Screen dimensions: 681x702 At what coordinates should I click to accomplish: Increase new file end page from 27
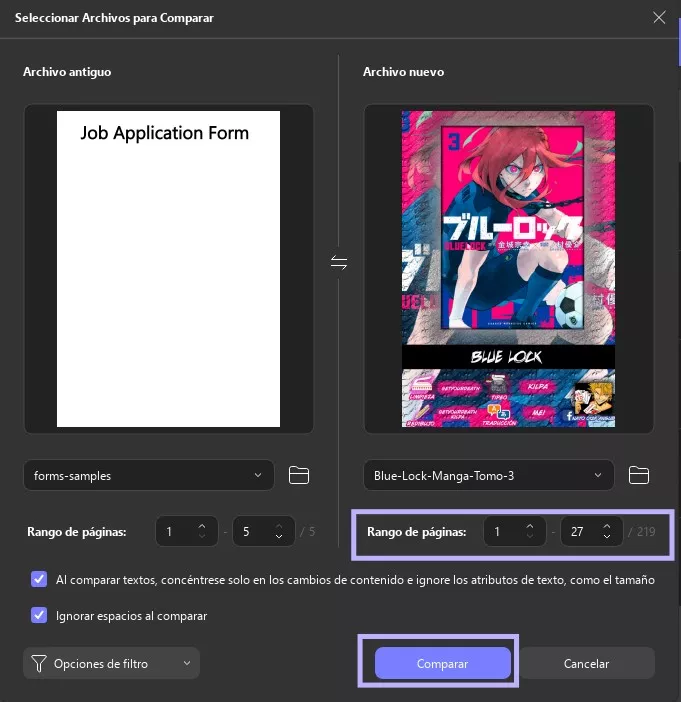pyautogui.click(x=607, y=526)
